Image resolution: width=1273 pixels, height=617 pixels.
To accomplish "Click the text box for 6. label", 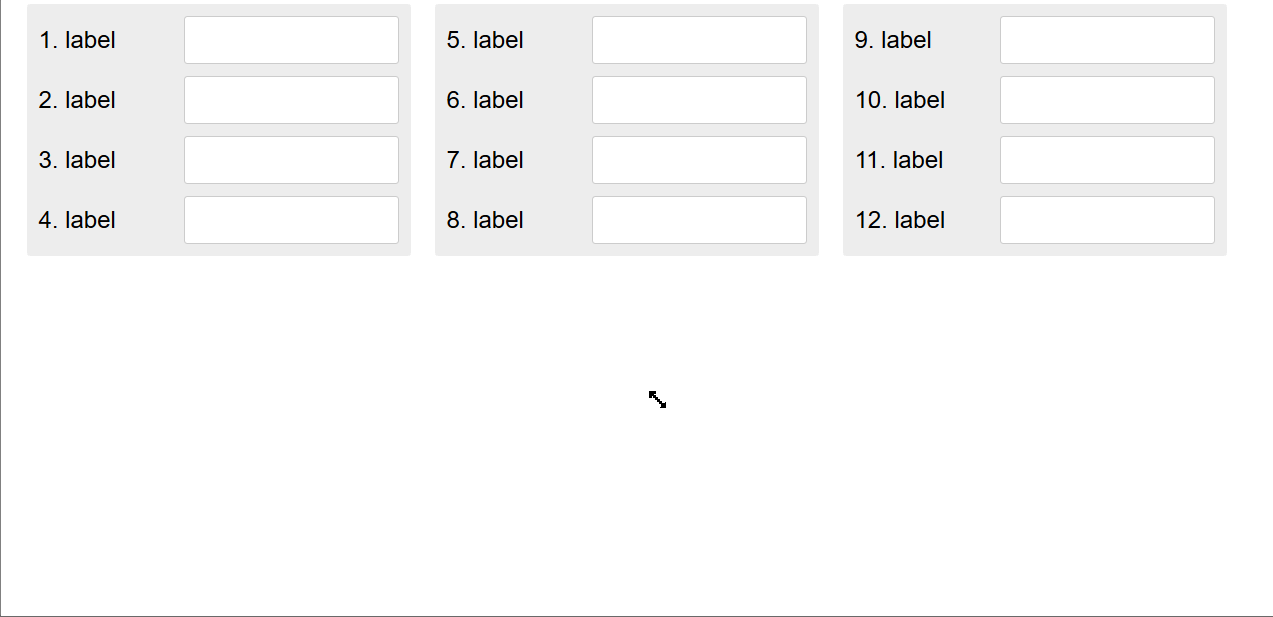I will tap(699, 100).
